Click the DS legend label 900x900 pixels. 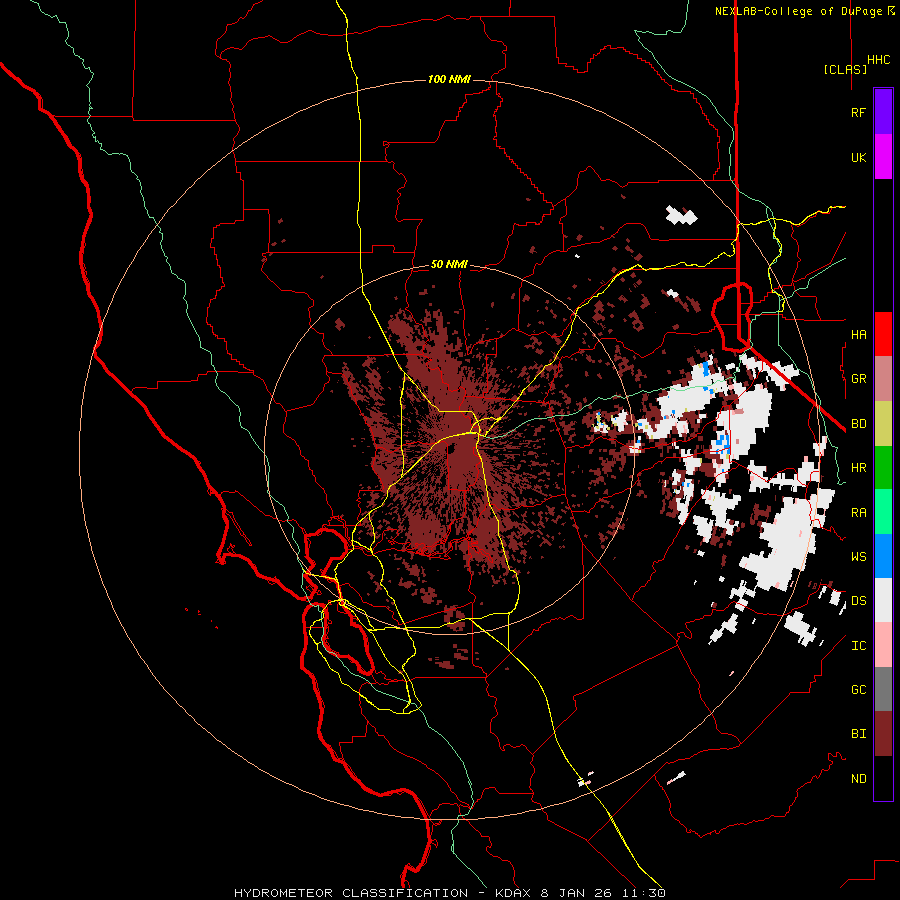click(x=858, y=601)
